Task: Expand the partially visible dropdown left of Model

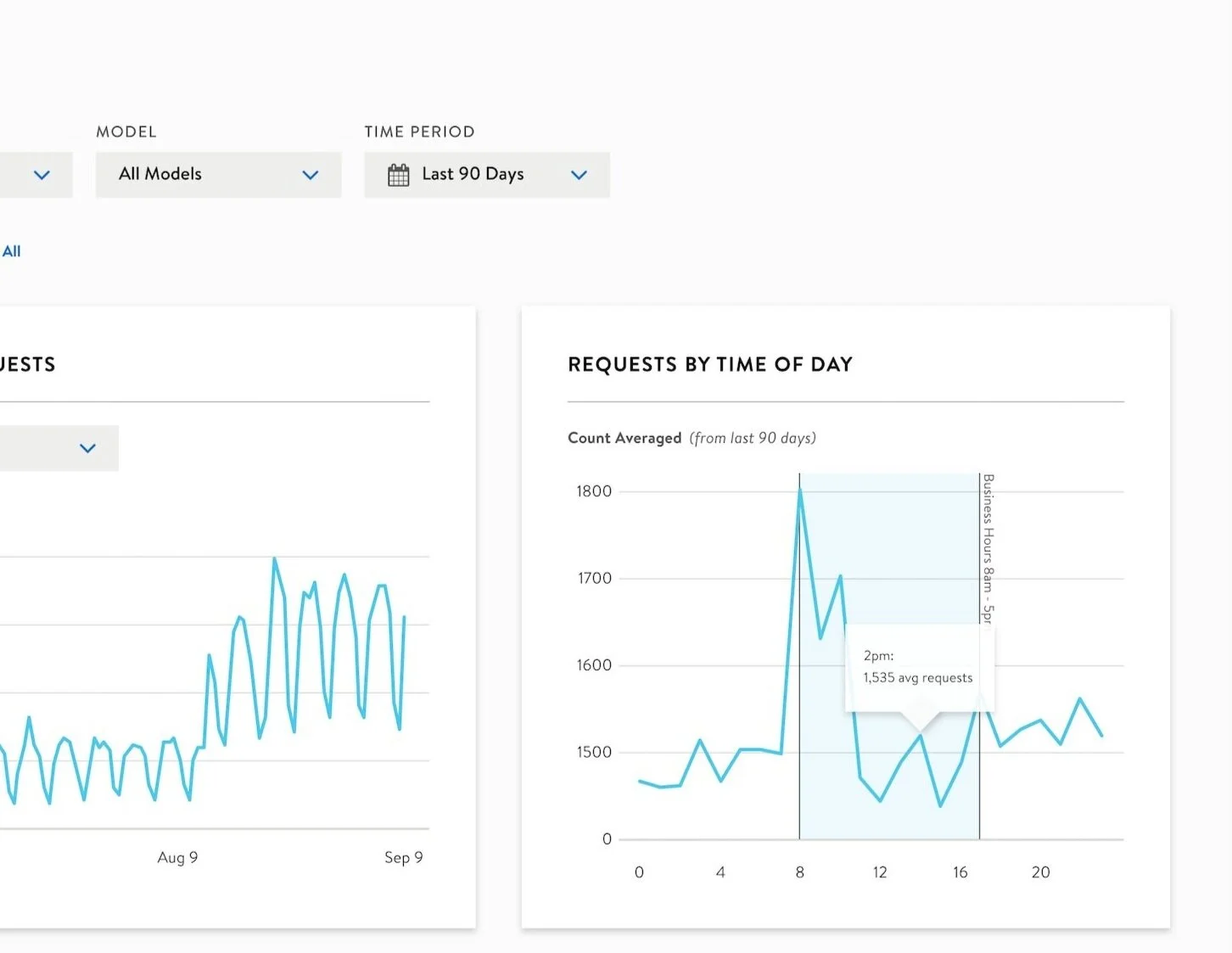Action: tap(36, 175)
